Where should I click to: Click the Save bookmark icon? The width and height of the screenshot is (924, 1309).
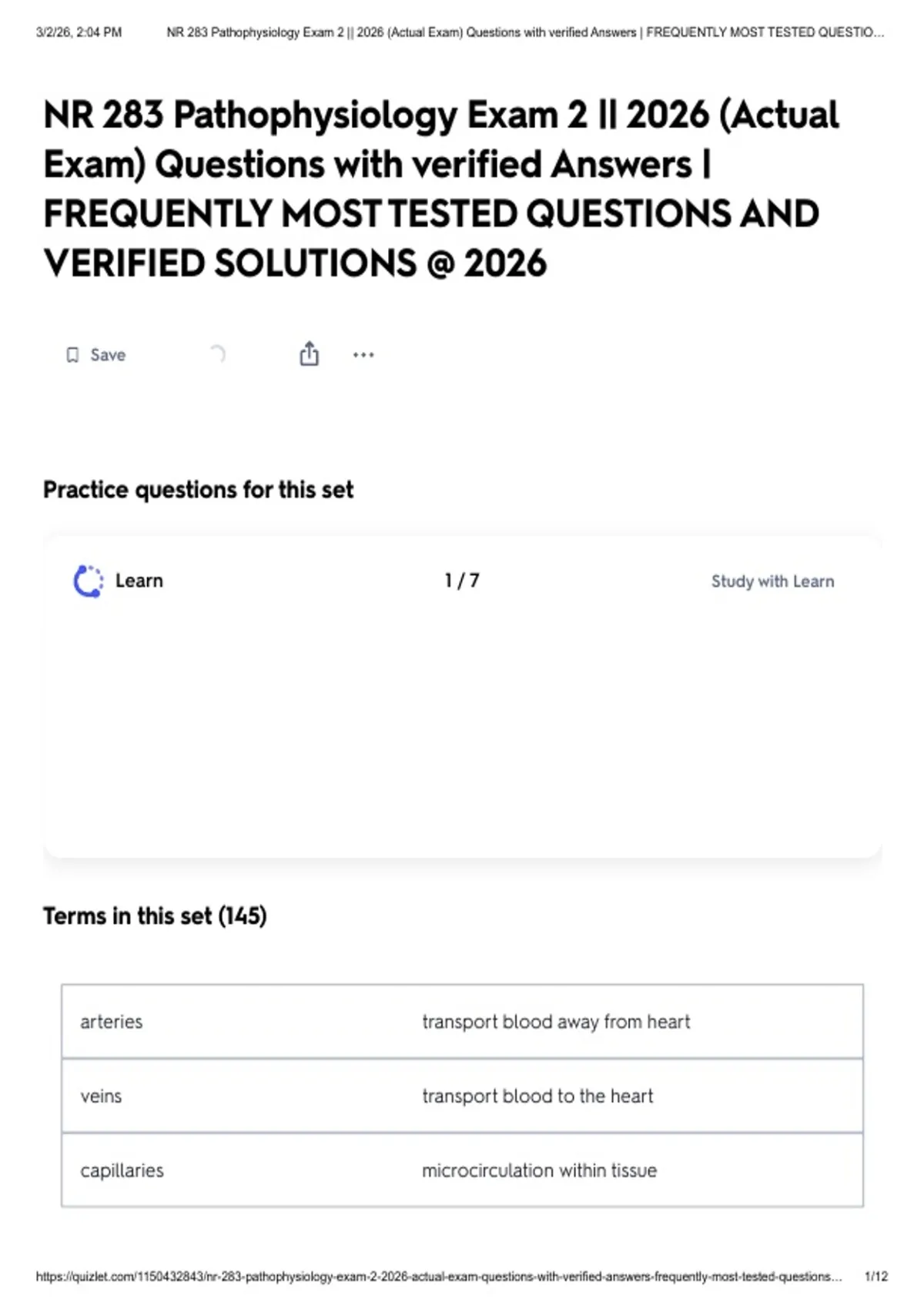point(72,355)
